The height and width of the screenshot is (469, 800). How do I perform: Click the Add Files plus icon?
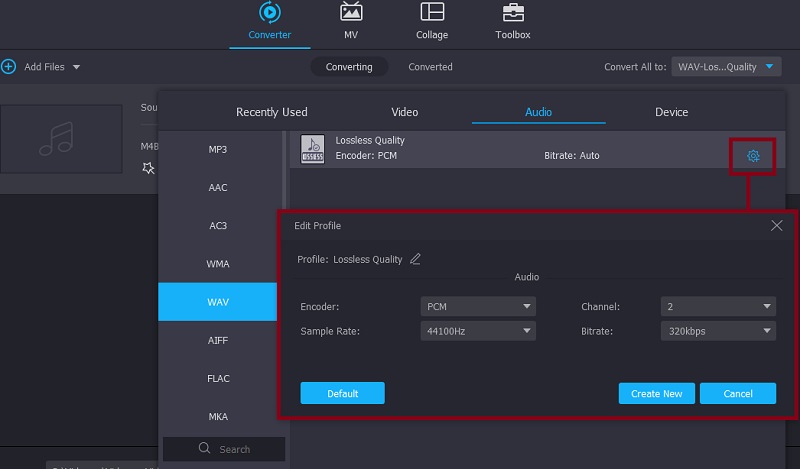(x=8, y=66)
